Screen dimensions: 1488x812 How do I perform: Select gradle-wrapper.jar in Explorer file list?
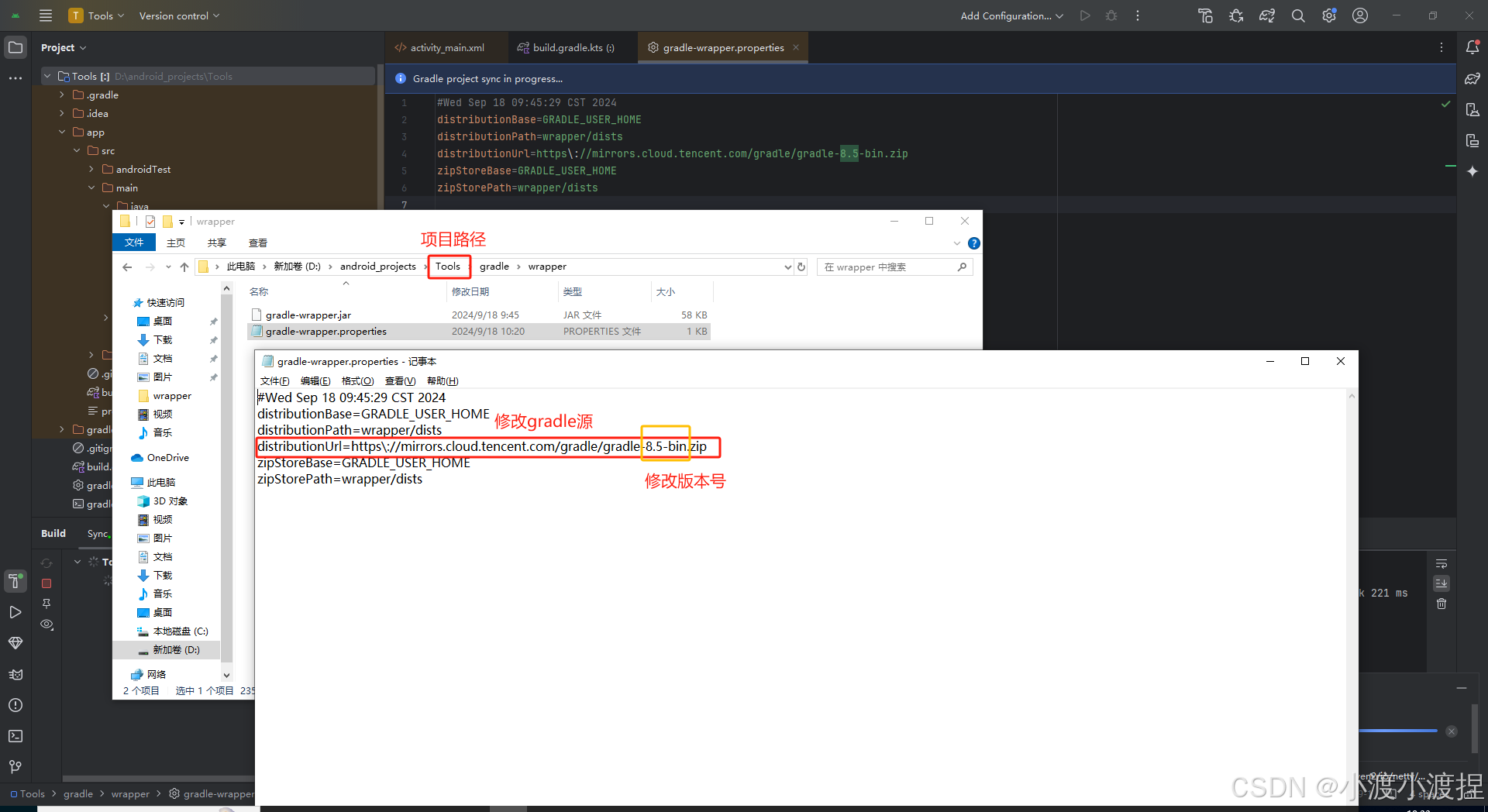[308, 315]
